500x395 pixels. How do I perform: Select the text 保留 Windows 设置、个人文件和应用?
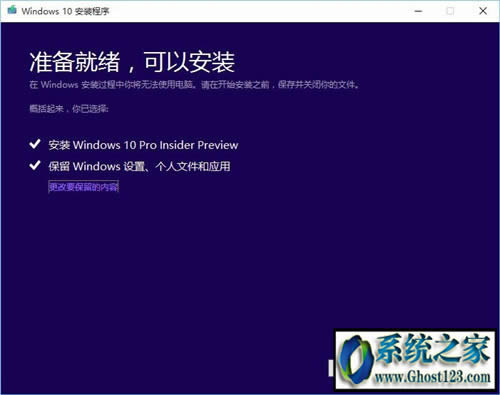[x=139, y=166]
